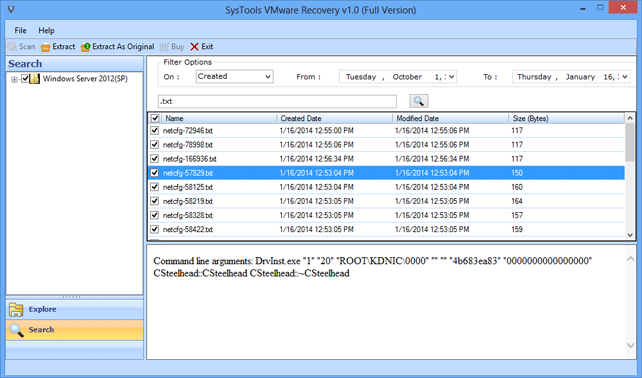Uncheck netcfg-58422.txt checkbox
Viewport: 642px width, 378px height.
(x=154, y=229)
